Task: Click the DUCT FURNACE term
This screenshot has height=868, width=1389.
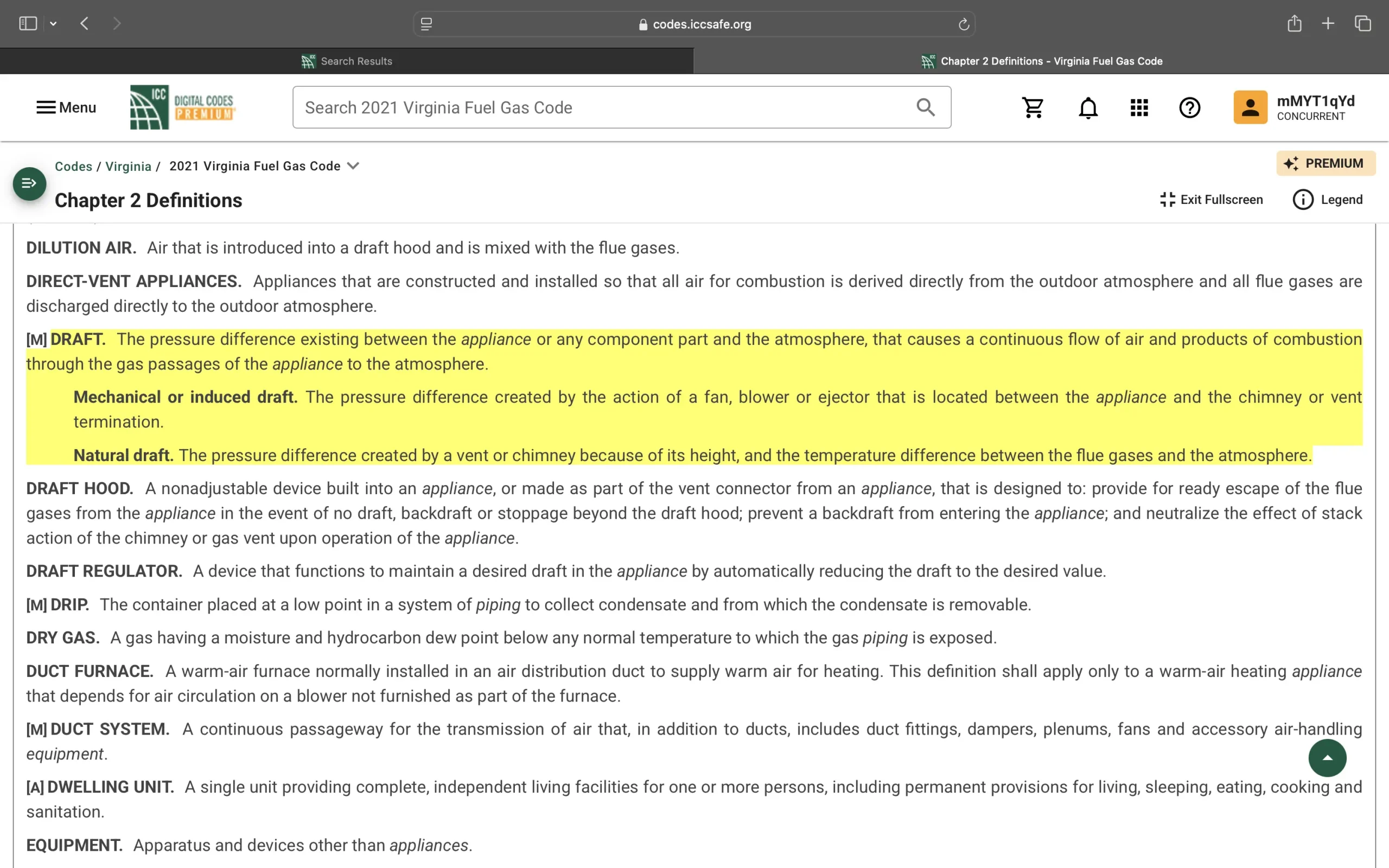Action: coord(90,671)
